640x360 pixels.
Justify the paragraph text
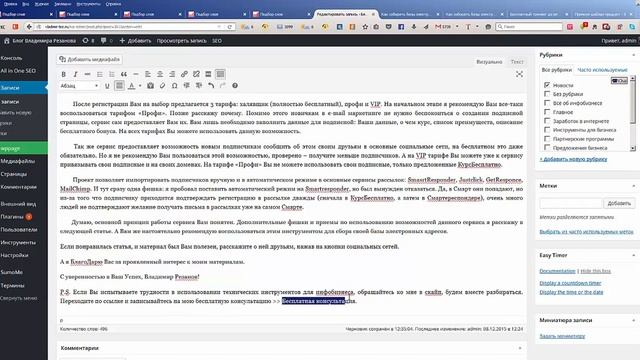119,86
